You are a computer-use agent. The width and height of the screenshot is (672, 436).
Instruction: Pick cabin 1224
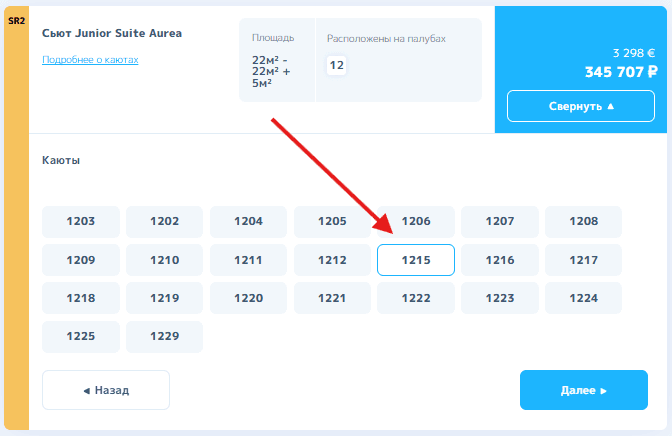pyautogui.click(x=583, y=298)
